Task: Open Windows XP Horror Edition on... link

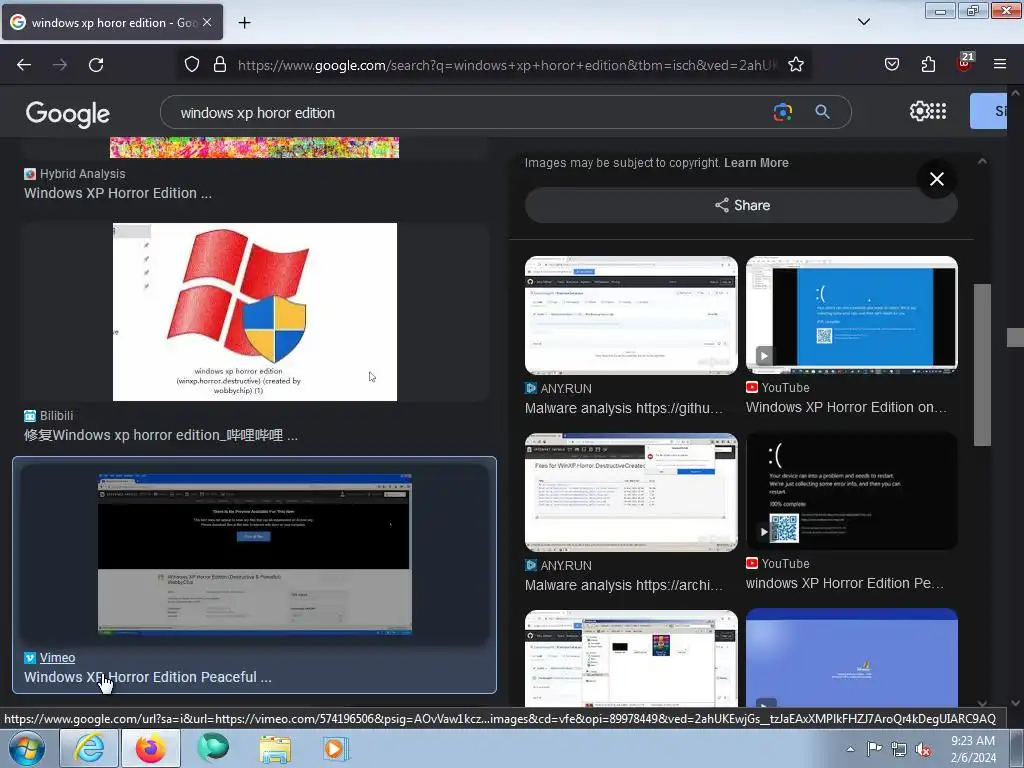Action: [x=846, y=407]
